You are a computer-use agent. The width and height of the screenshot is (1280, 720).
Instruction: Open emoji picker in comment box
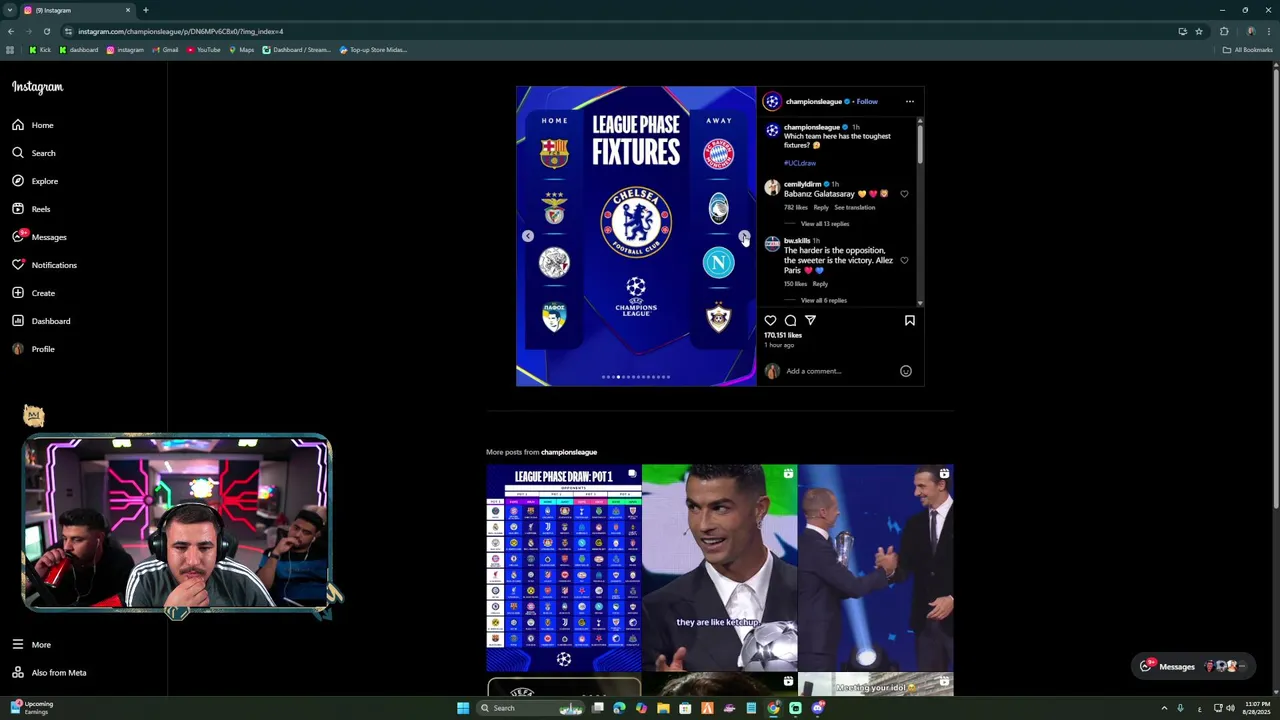point(906,371)
